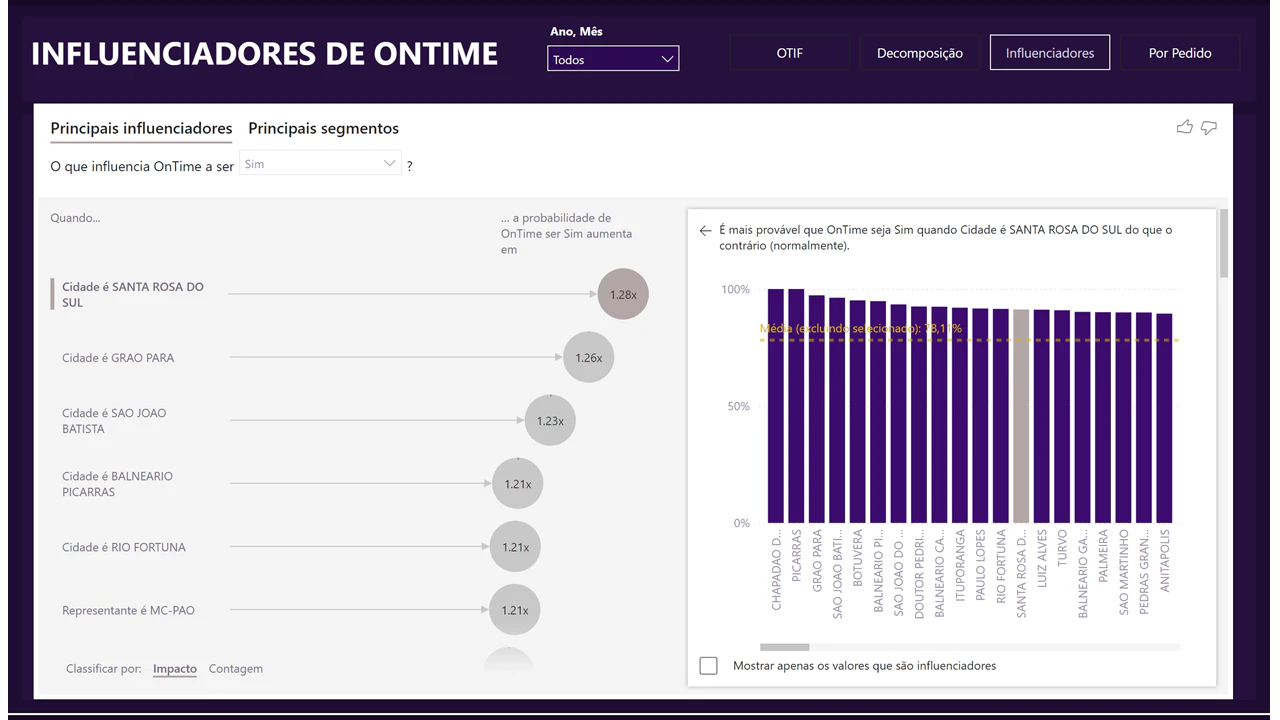Sort influencers by Contagem
Screen dimensions: 1280x720
[236, 669]
